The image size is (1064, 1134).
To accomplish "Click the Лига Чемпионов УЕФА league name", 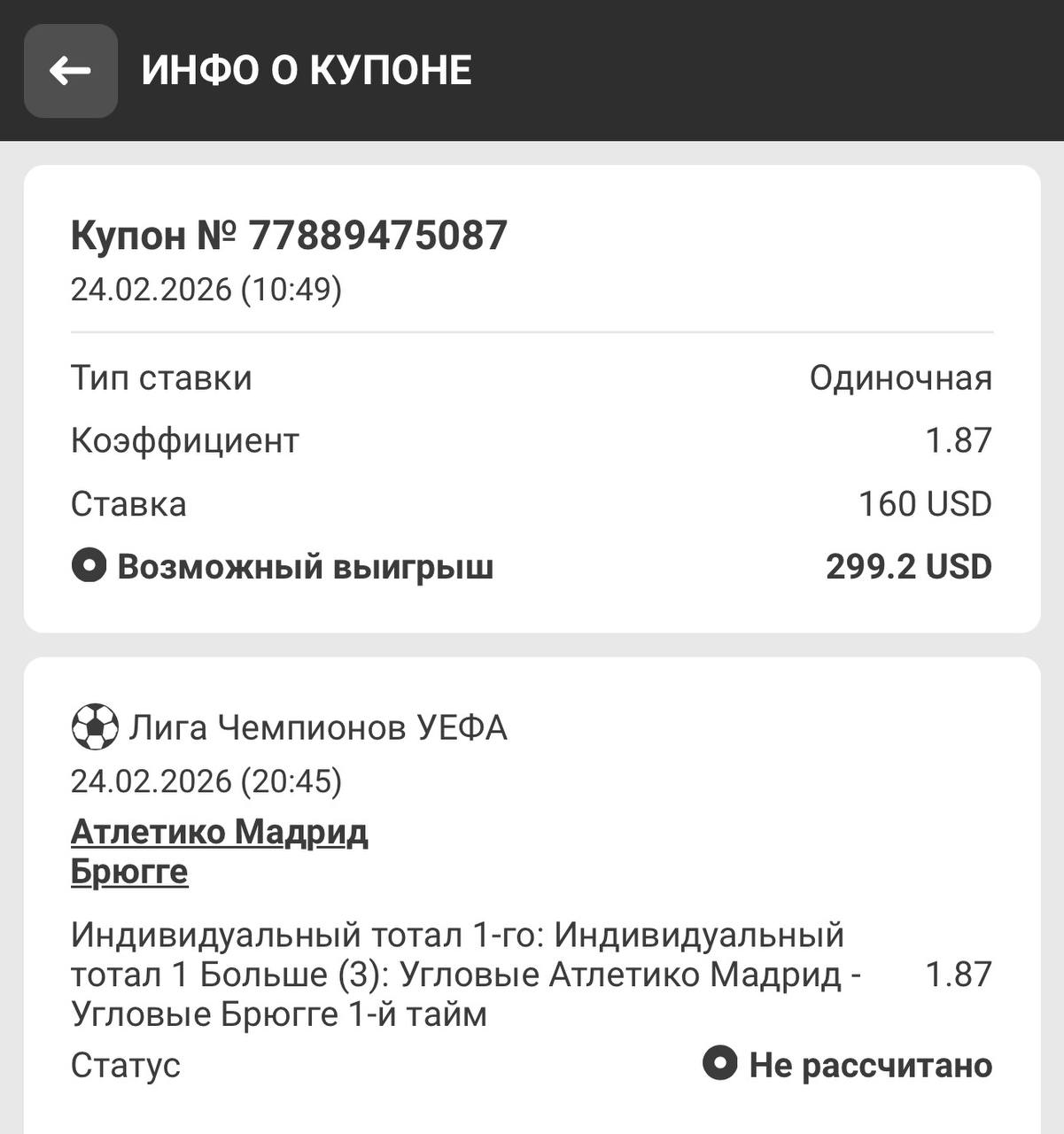I will 318,728.
